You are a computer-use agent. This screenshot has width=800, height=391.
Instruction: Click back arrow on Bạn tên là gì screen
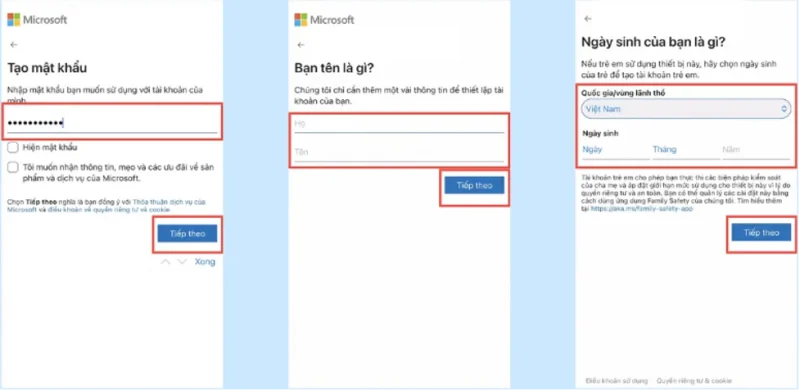(x=301, y=45)
